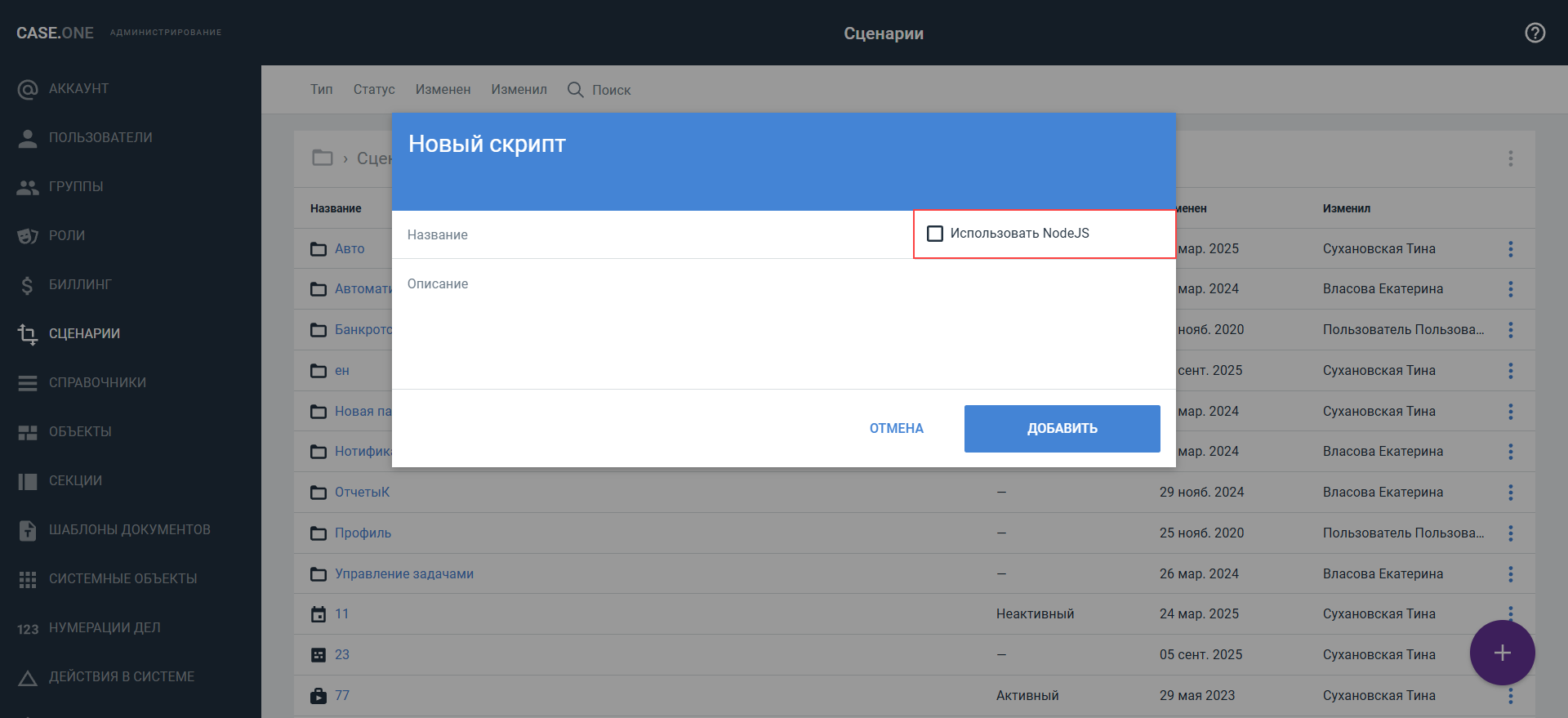Image resolution: width=1568 pixels, height=718 pixels.
Task: Open more options for Авто row
Action: click(x=1510, y=249)
